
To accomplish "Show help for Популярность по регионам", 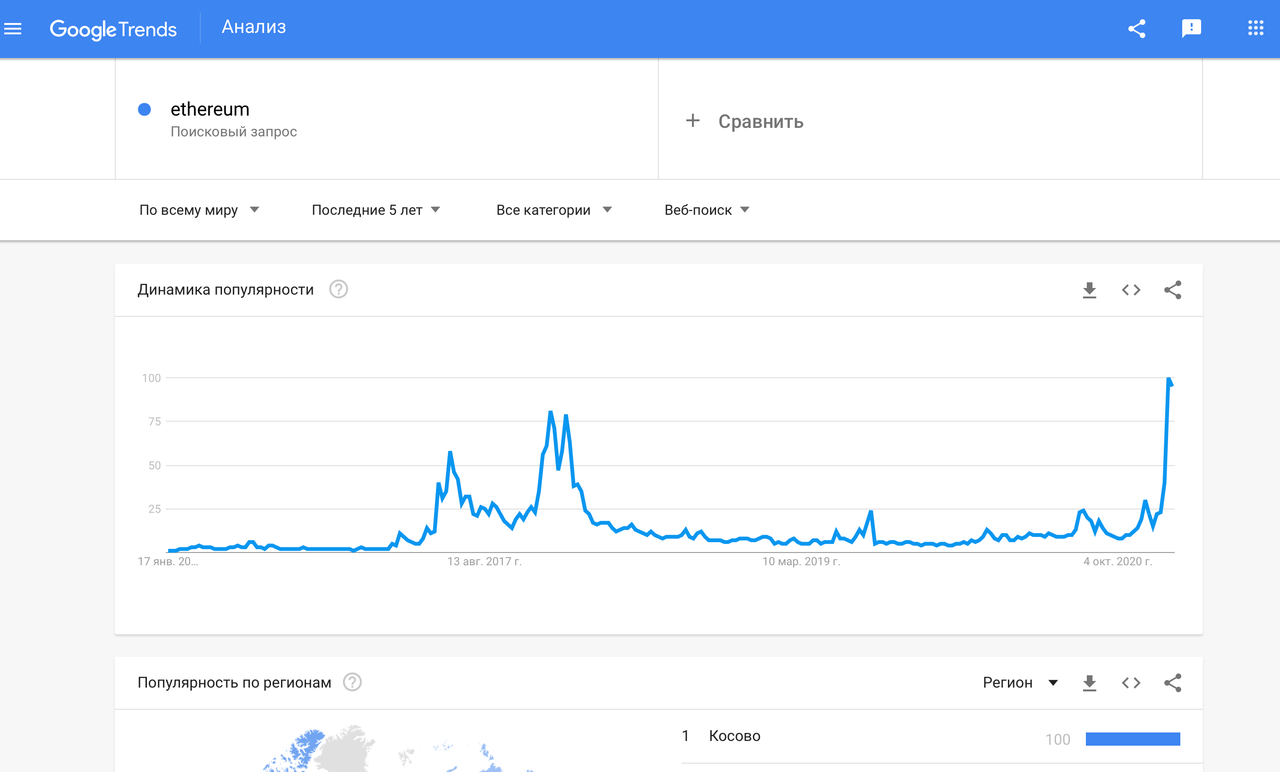I will [x=352, y=683].
